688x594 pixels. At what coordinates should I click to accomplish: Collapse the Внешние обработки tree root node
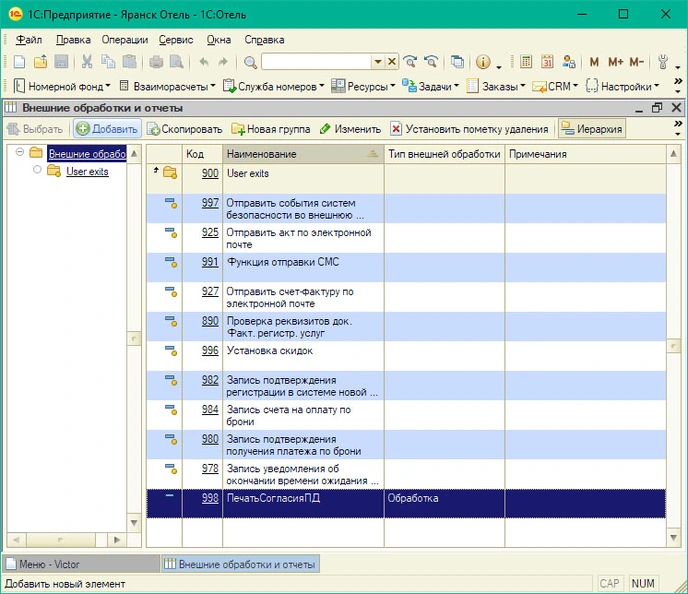(x=20, y=153)
